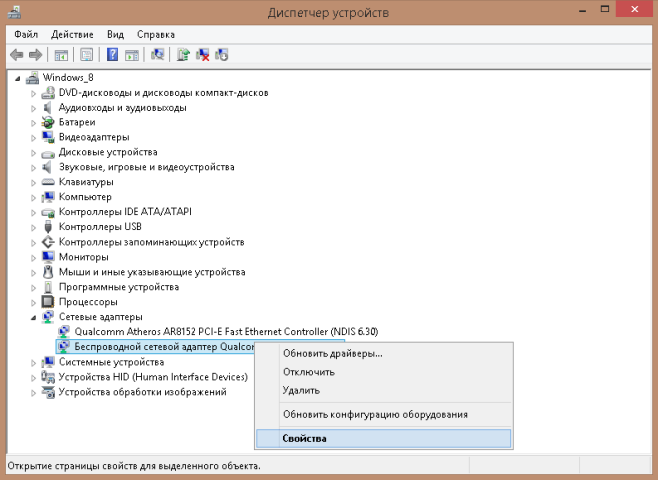
Task: Click the Мониторы monitor icon
Action: [48, 257]
